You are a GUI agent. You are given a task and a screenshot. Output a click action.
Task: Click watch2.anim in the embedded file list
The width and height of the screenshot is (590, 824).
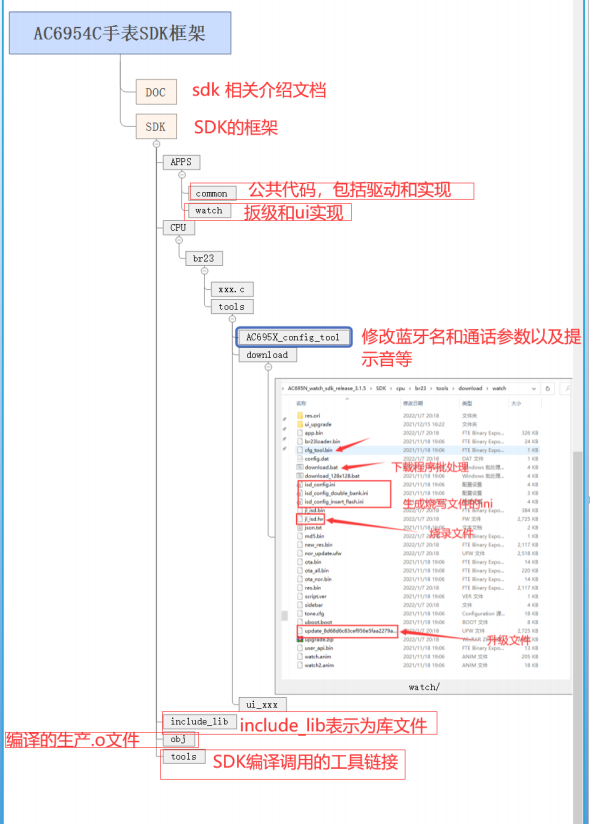click(x=319, y=665)
